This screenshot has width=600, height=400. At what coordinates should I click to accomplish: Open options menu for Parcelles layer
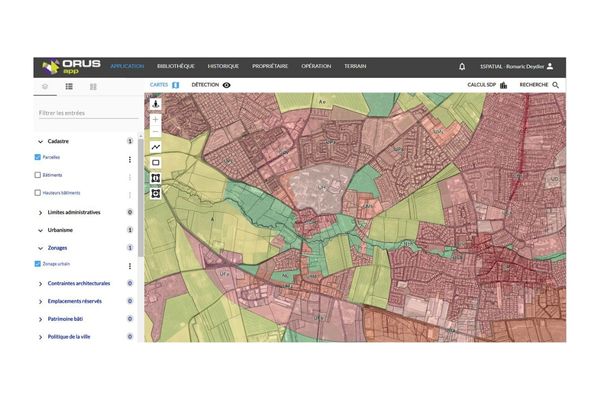tap(130, 159)
